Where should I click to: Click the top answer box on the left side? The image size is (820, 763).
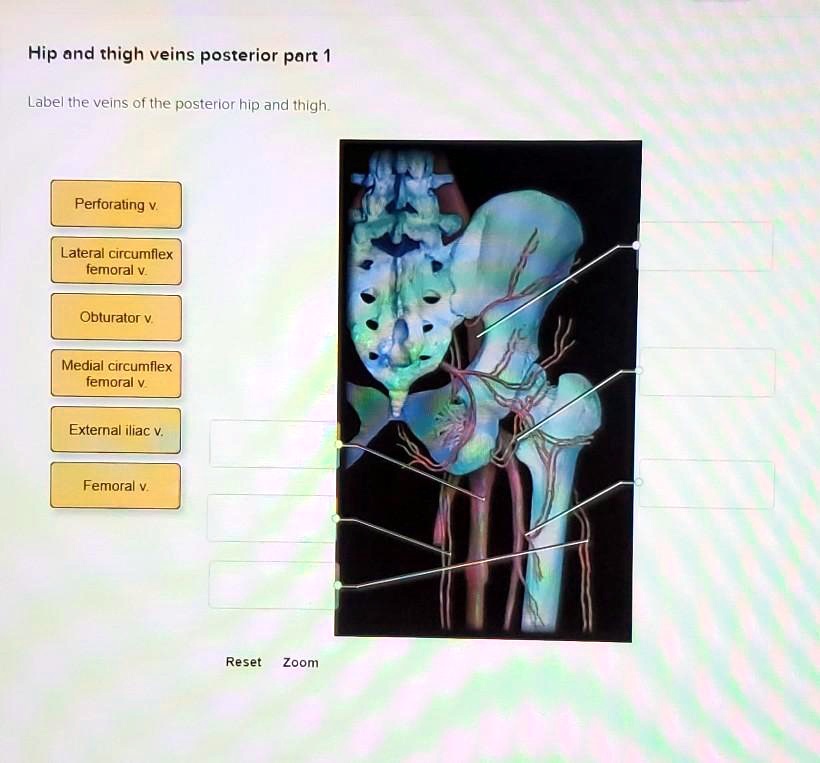click(x=270, y=443)
